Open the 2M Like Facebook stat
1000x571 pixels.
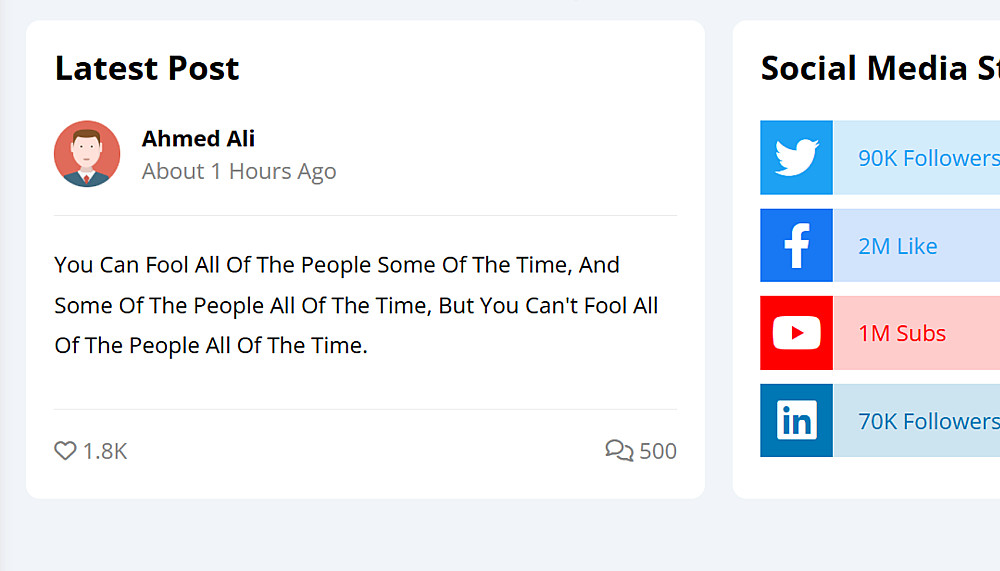coord(898,246)
